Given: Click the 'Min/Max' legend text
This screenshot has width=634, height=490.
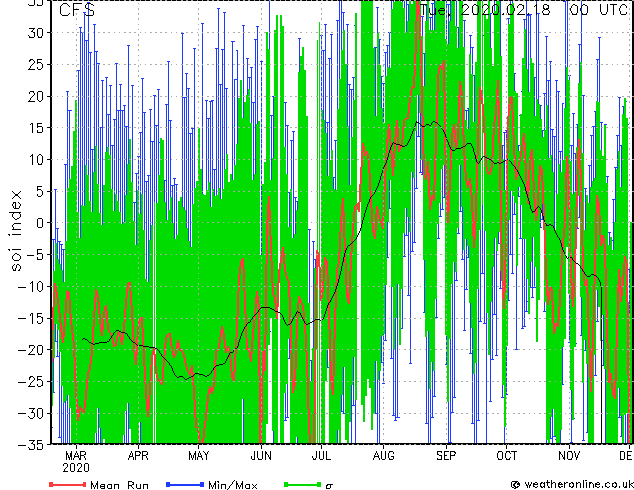Looking at the screenshot, I should tap(233, 485).
